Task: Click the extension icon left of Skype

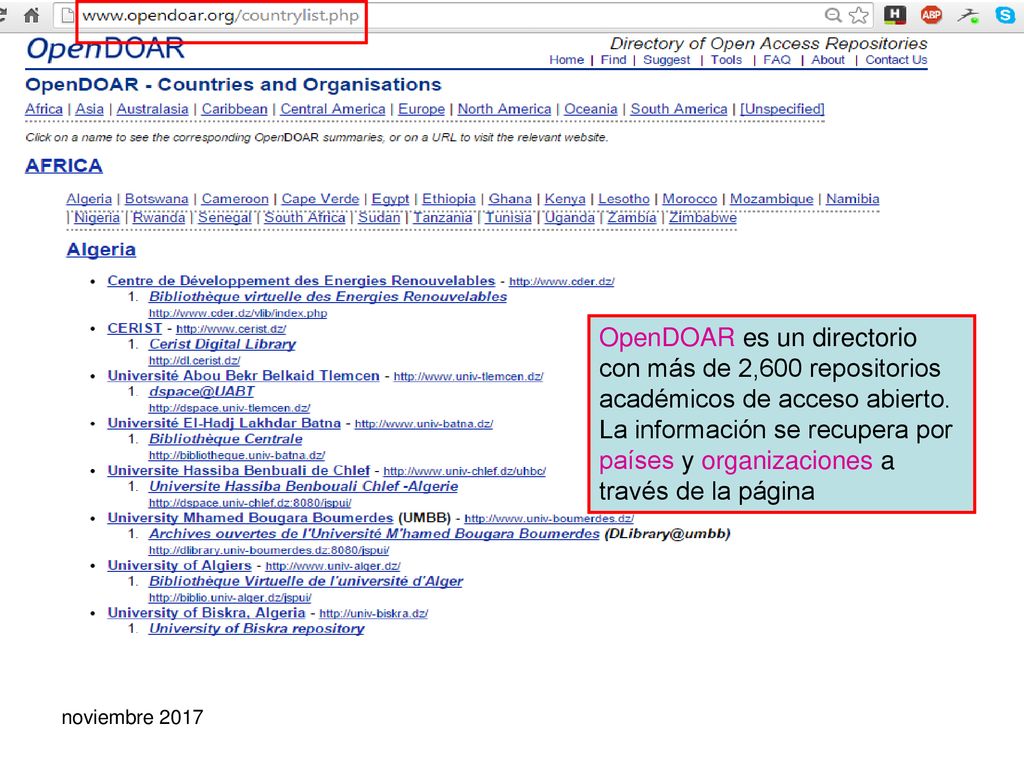Action: click(x=968, y=15)
